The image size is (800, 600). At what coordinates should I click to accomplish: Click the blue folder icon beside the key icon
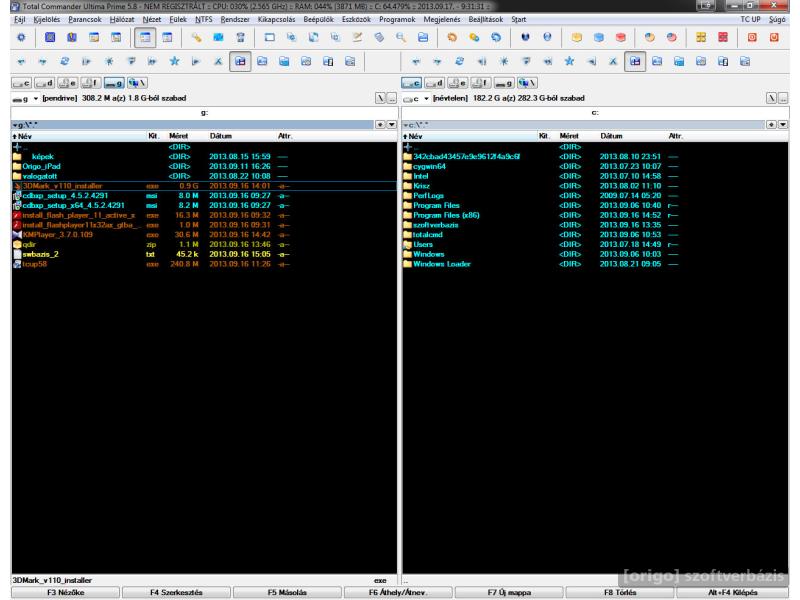(x=218, y=37)
